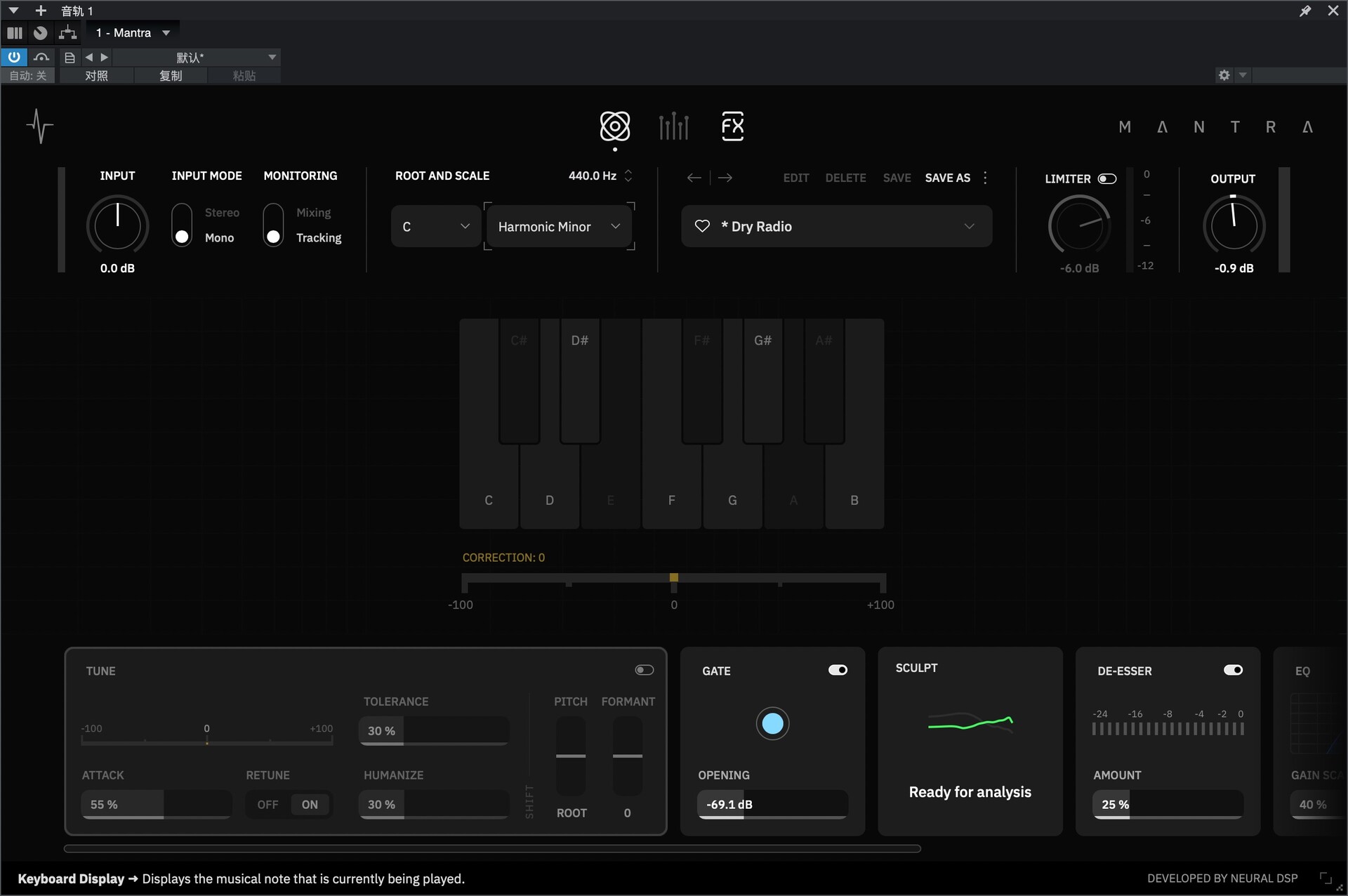Image resolution: width=1348 pixels, height=896 pixels.
Task: Open the FX section icon
Action: point(732,126)
